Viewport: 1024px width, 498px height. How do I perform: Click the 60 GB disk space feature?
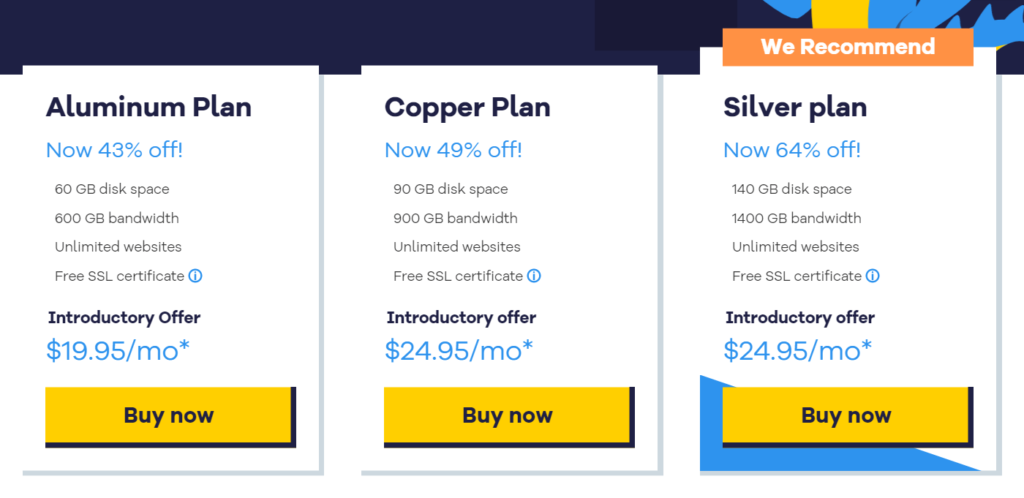112,189
